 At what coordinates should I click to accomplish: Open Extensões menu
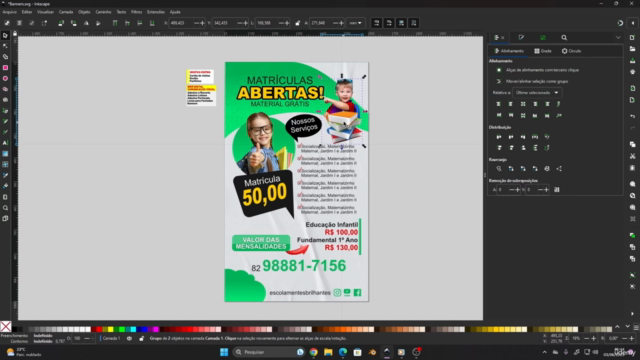point(156,12)
